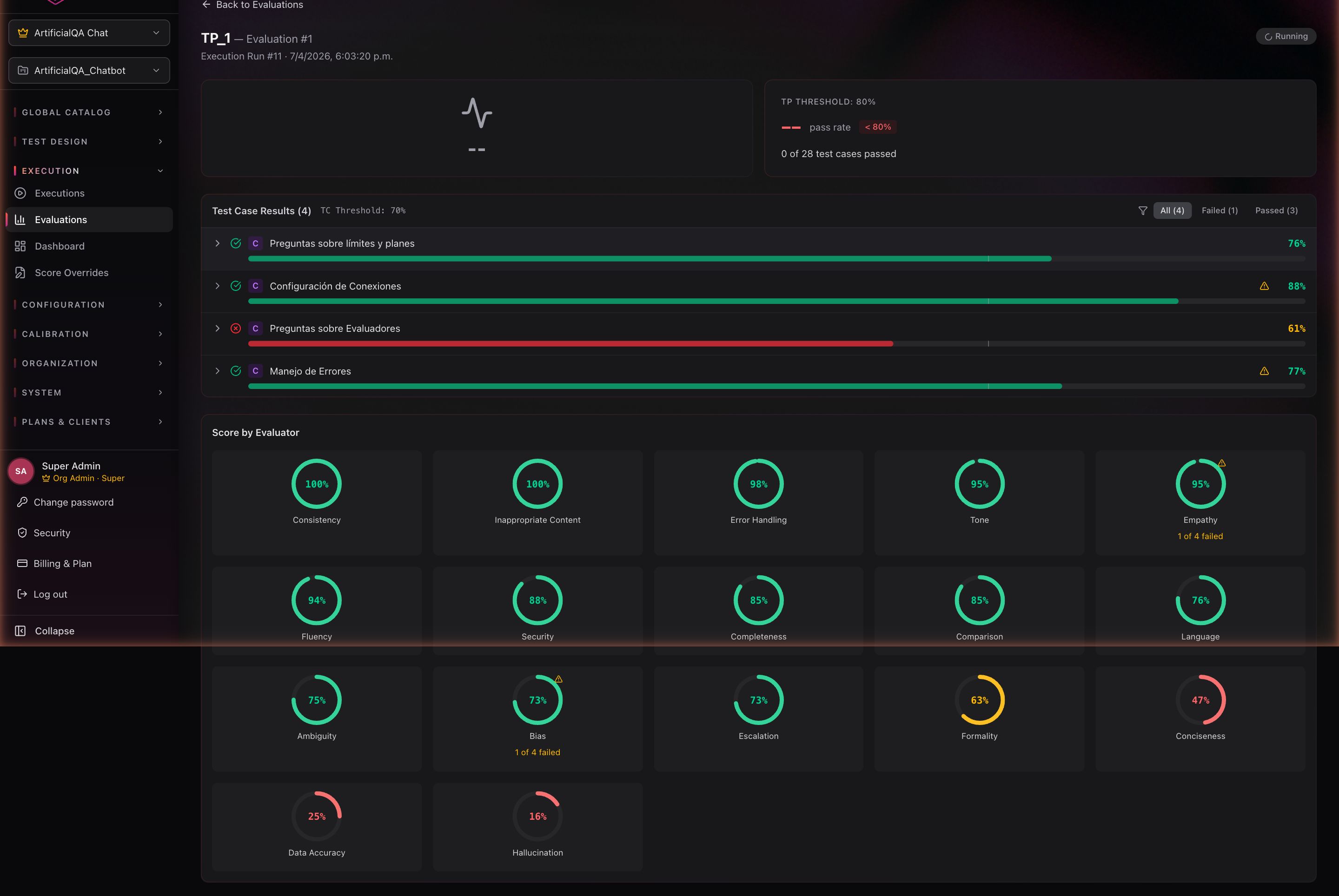The width and height of the screenshot is (1339, 896).
Task: Expand the Configuration section
Action: click(89, 304)
